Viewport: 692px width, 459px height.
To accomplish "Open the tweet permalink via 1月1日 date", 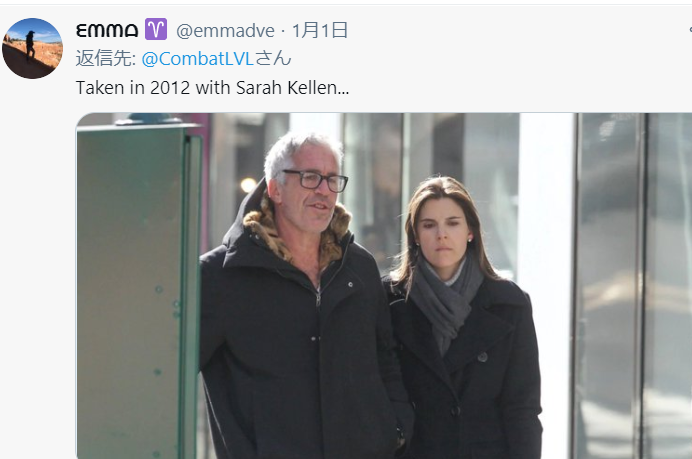I will pyautogui.click(x=320, y=30).
